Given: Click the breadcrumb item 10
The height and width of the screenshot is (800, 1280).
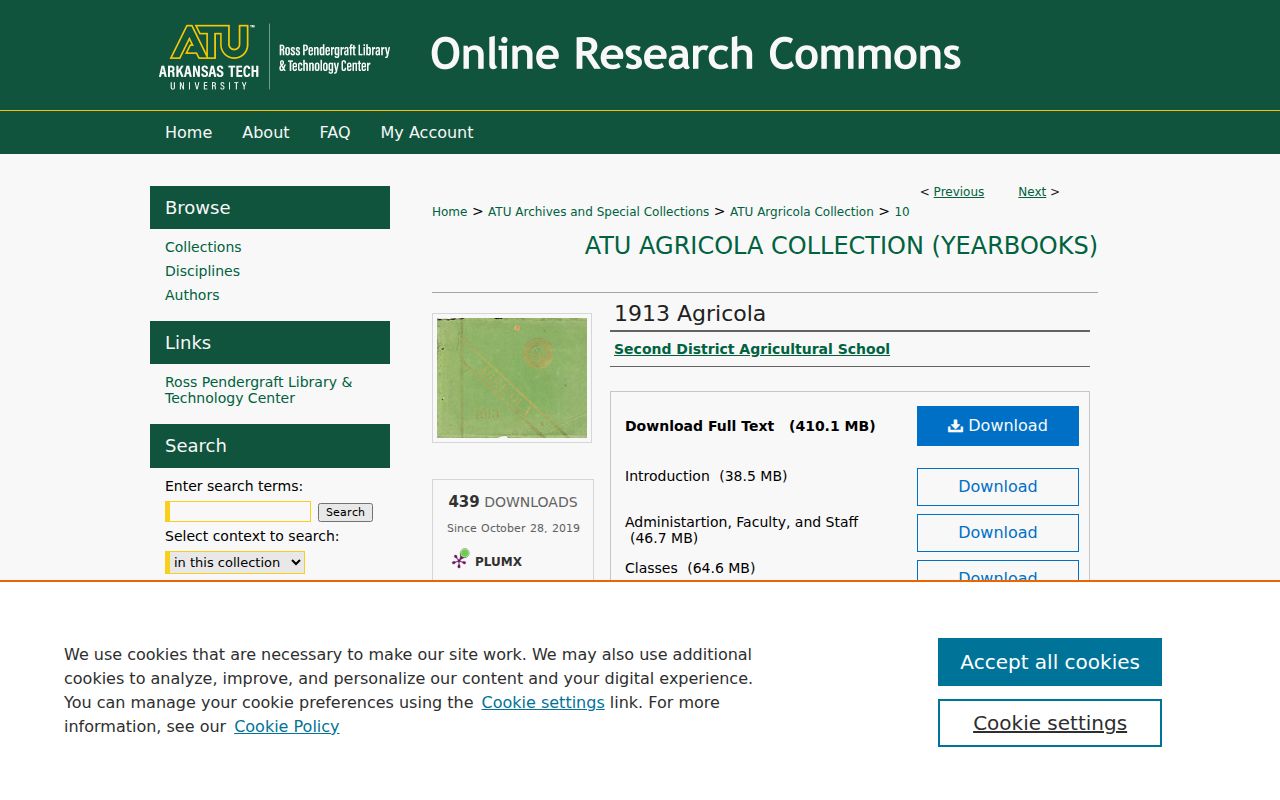Looking at the screenshot, I should coord(902,212).
